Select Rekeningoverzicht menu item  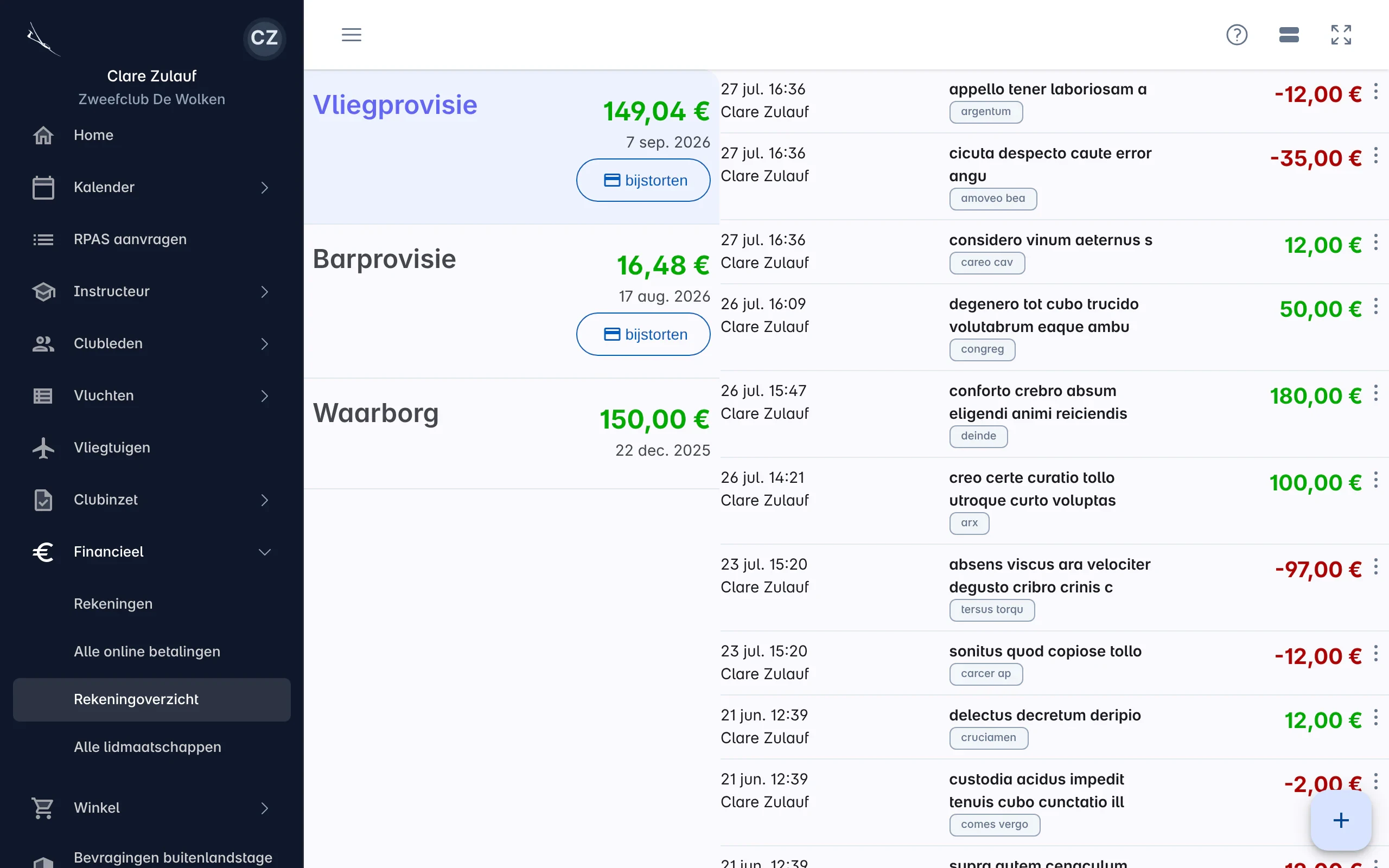(x=151, y=700)
